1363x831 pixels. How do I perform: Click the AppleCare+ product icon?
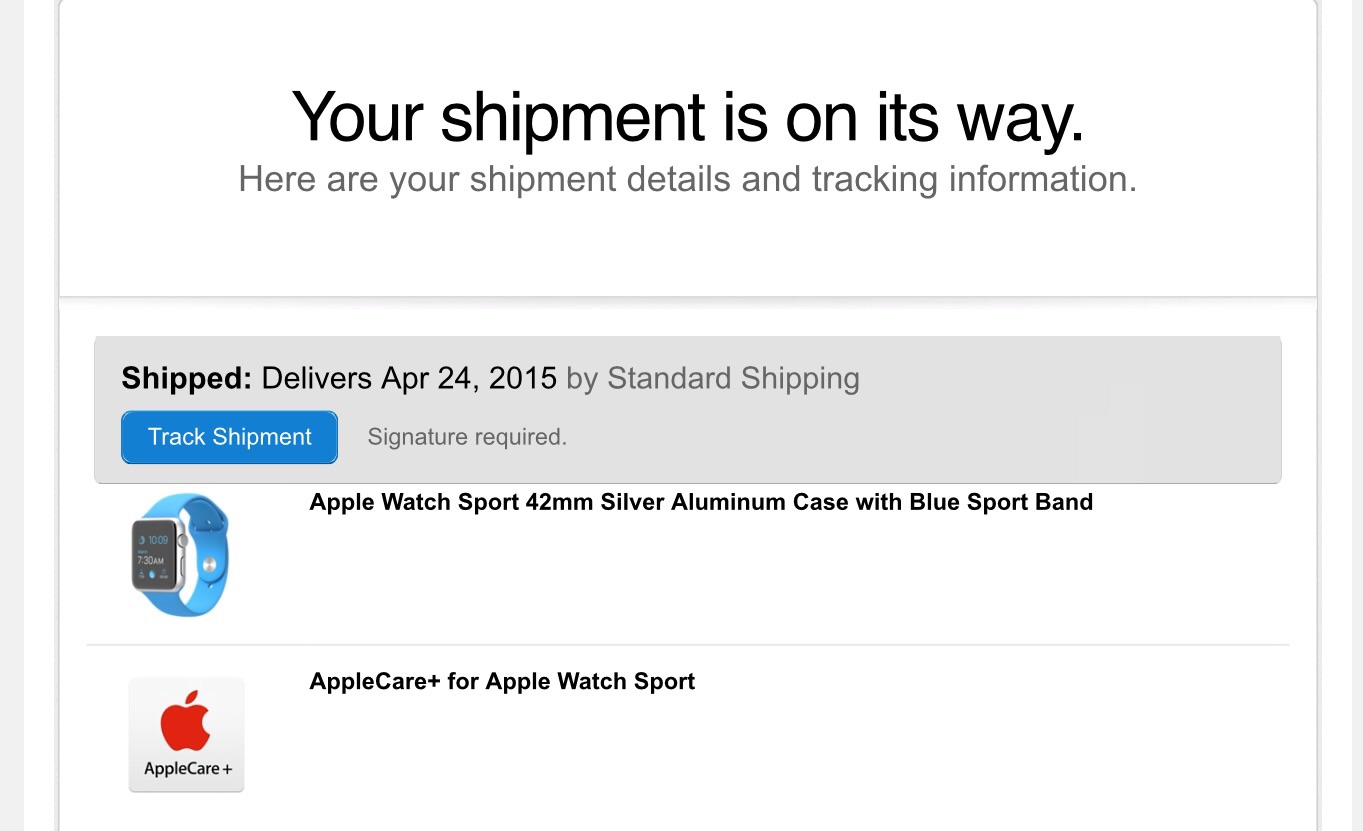click(x=187, y=735)
